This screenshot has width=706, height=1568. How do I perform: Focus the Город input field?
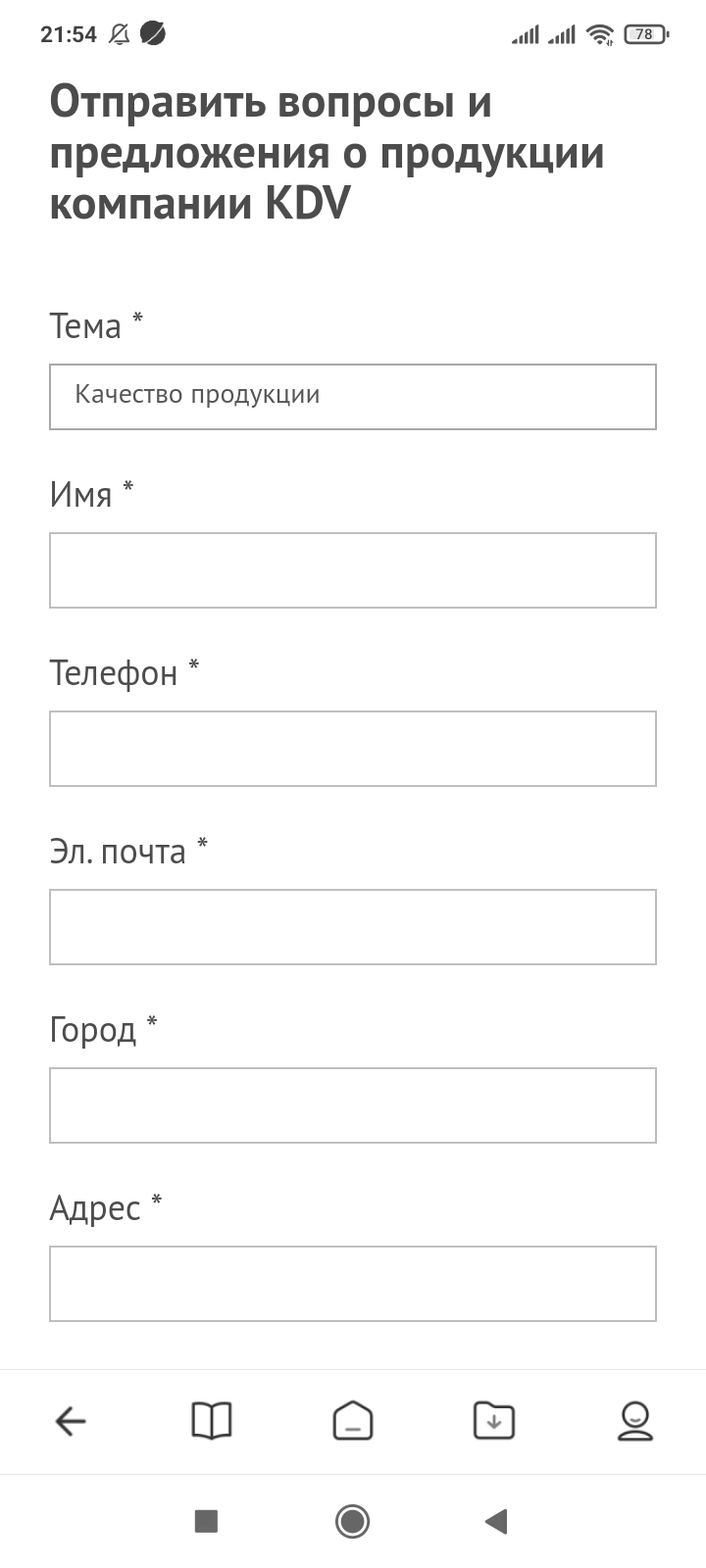(353, 1105)
